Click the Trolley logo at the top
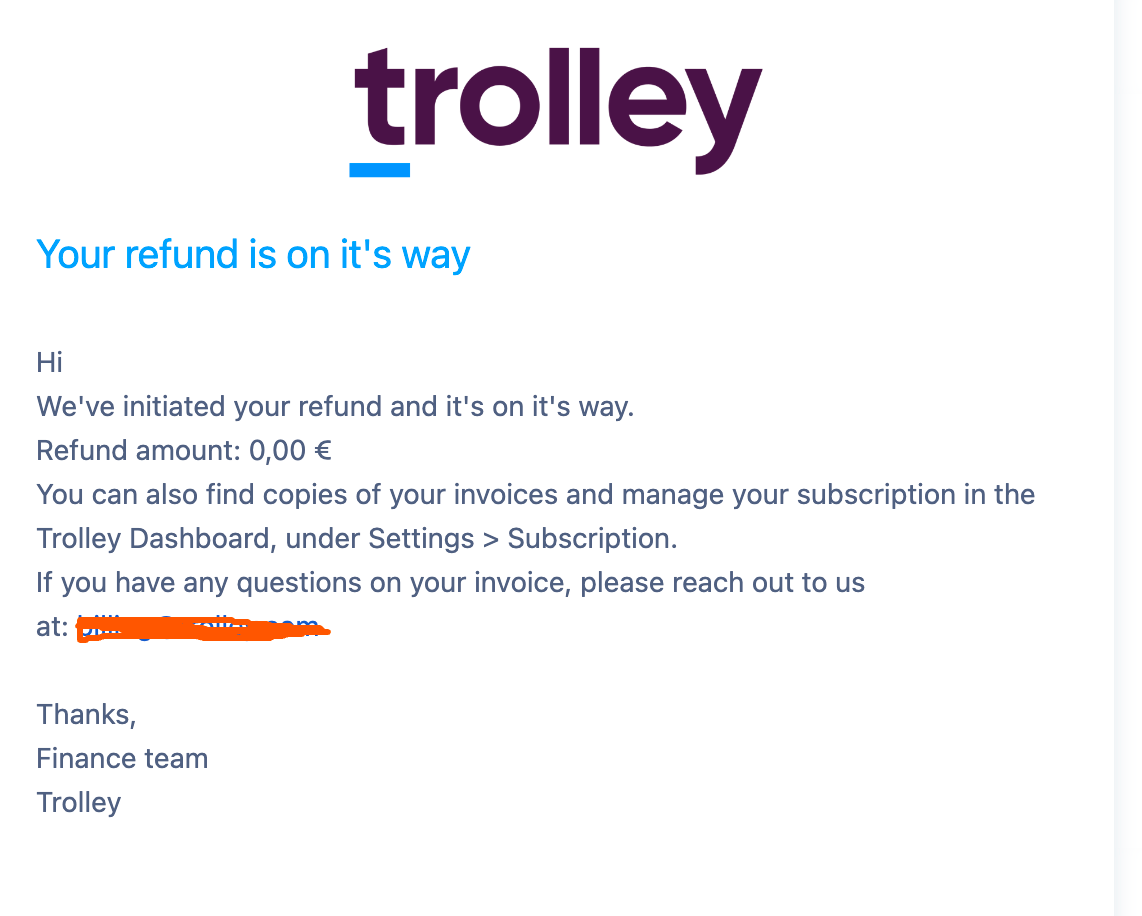The image size is (1142, 916). (x=558, y=108)
